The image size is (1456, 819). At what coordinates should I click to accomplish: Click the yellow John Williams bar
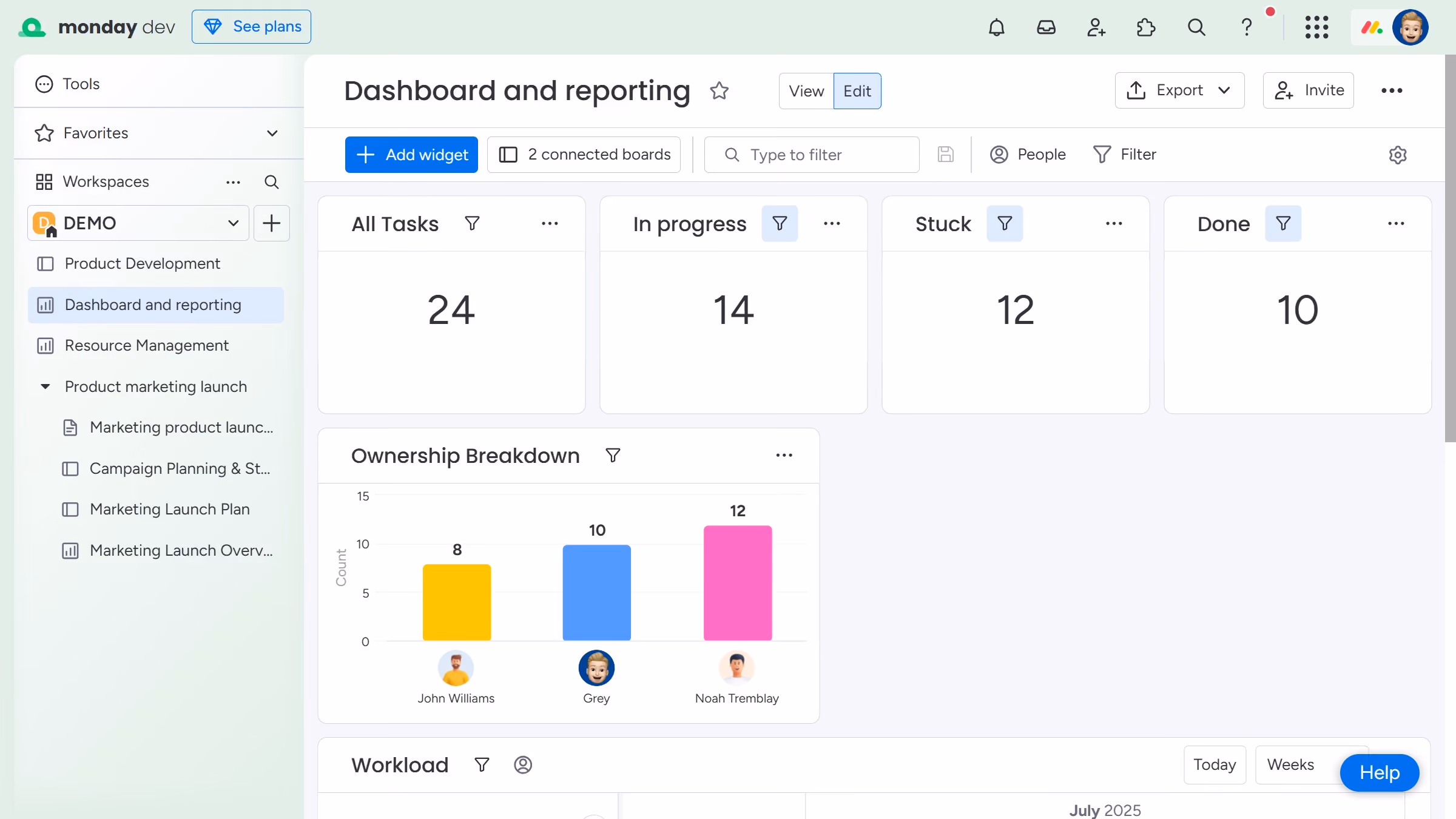pyautogui.click(x=456, y=602)
